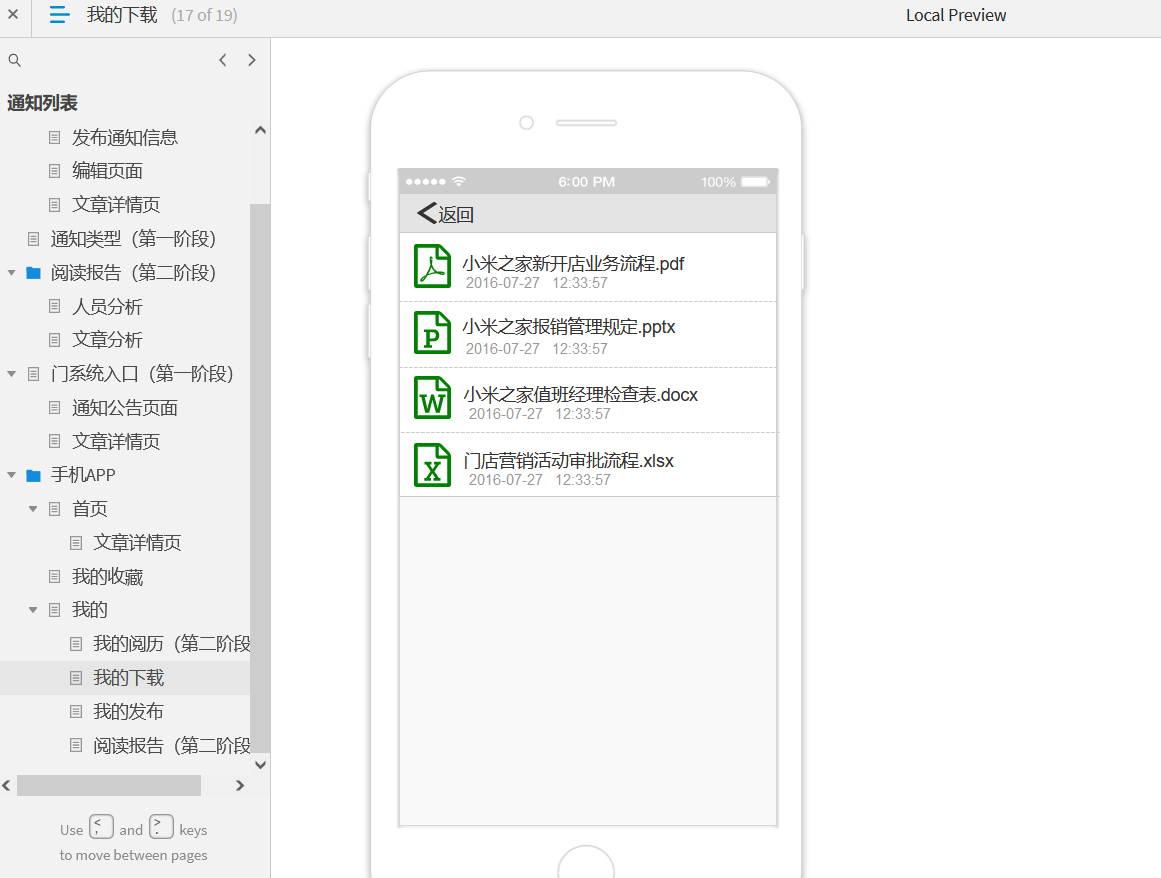The width and height of the screenshot is (1161, 878).
Task: Collapse the 我的 tree node
Action: (x=33, y=610)
